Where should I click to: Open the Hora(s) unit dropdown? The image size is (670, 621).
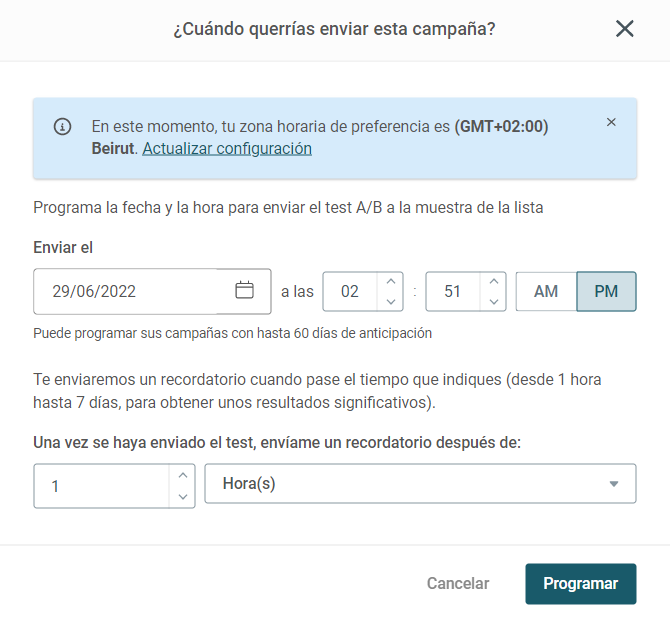pos(420,483)
